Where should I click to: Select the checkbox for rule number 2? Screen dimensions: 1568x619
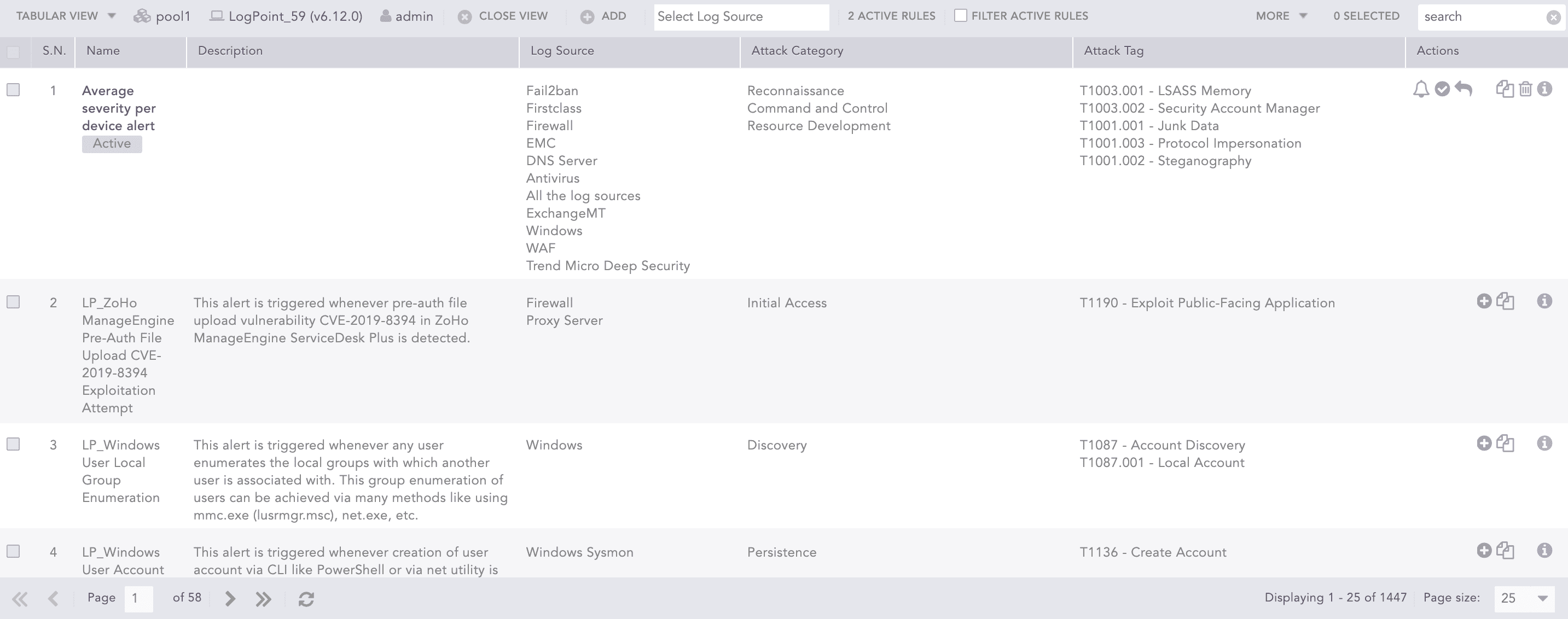tap(13, 302)
